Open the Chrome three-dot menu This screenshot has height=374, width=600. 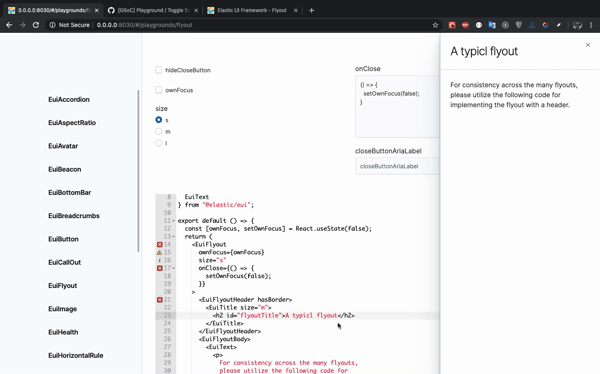[x=591, y=25]
